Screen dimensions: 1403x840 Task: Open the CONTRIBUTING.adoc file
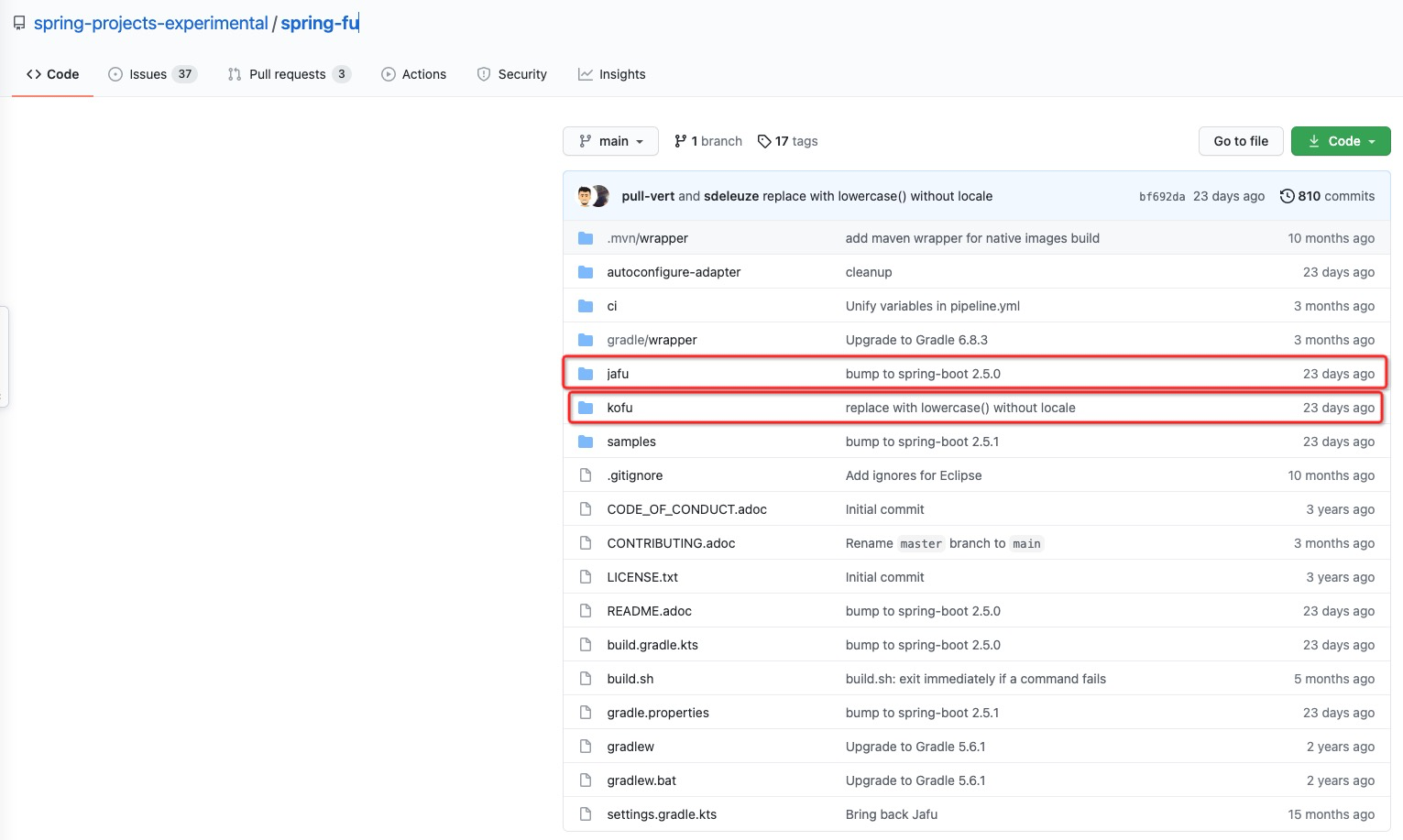point(671,543)
